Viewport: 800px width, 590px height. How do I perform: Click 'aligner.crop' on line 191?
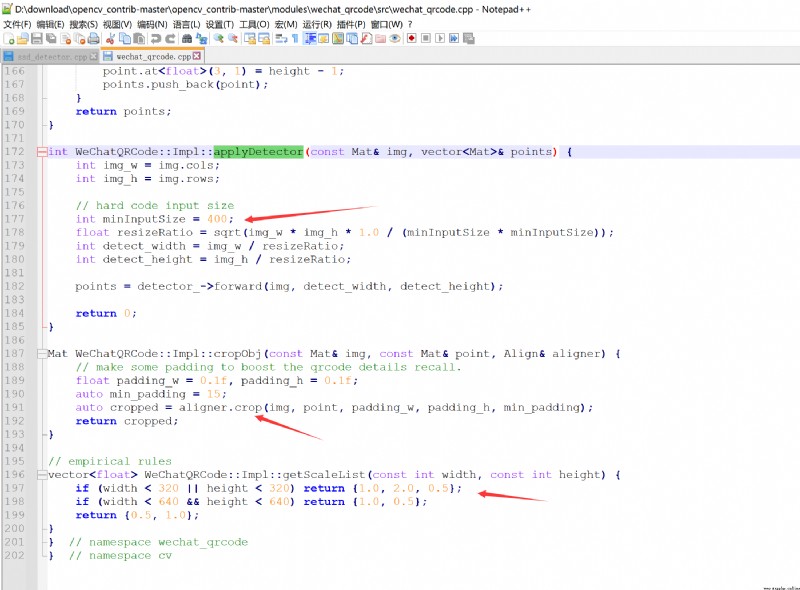coord(220,408)
